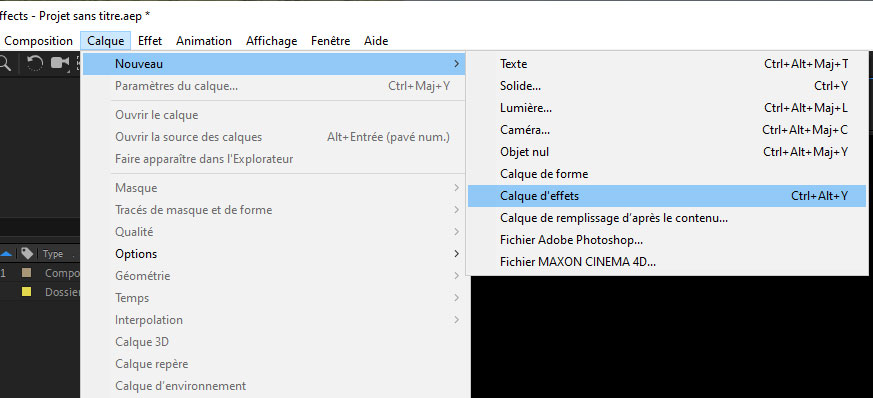Click the Calque menu in the menu bar
Screen dimensions: 873x398
106,41
